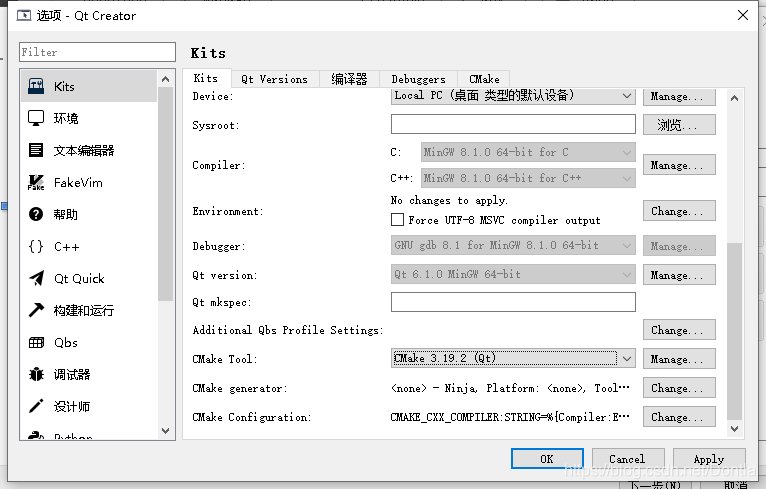The height and width of the screenshot is (489, 766).
Task: Click the category list scroll up arrow
Action: coord(165,79)
